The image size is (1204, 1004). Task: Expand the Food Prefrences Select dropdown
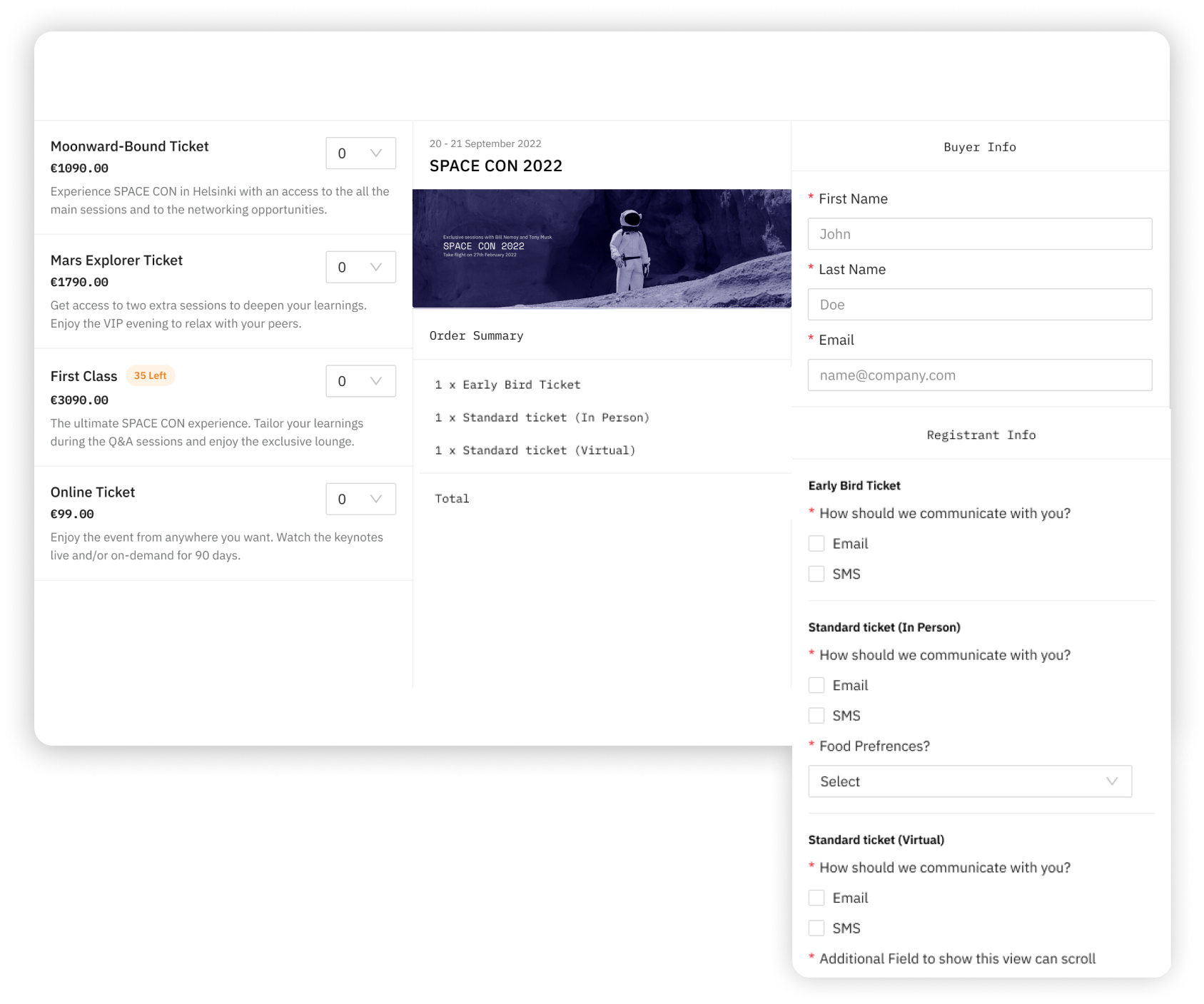(x=970, y=781)
